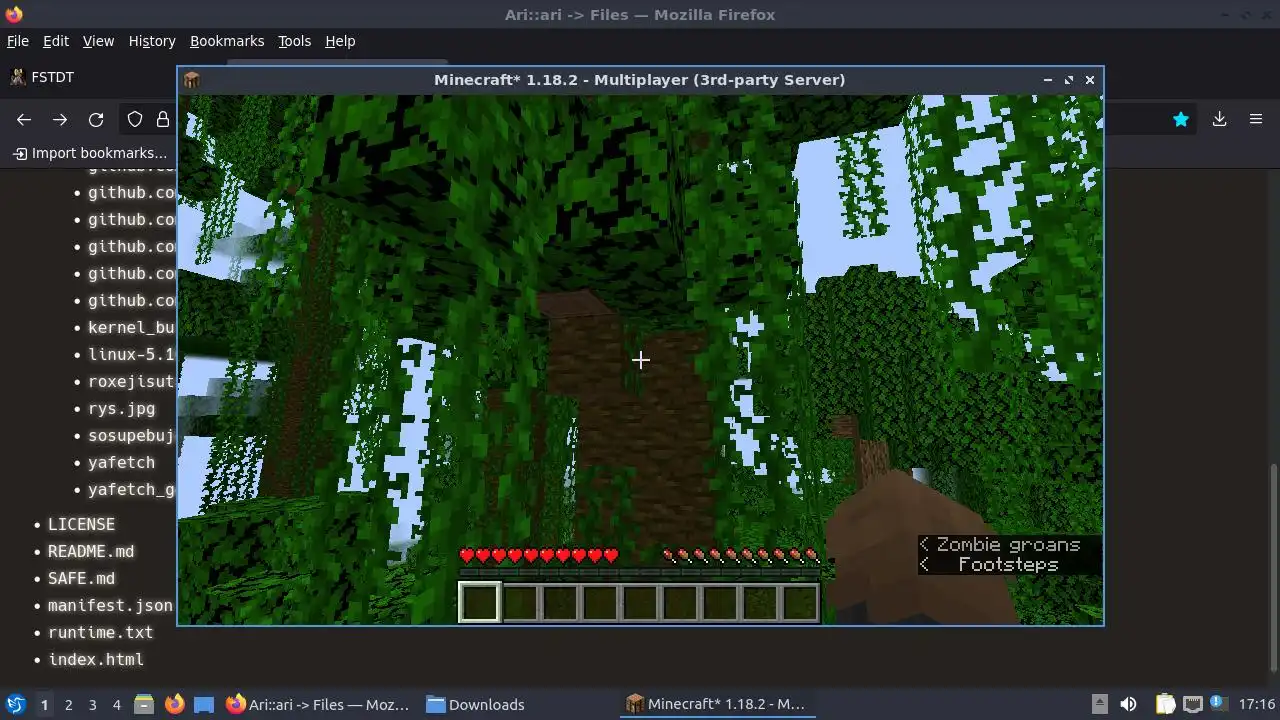Click the Import bookmarks toolbar button
The height and width of the screenshot is (720, 1280).
pyautogui.click(x=90, y=153)
